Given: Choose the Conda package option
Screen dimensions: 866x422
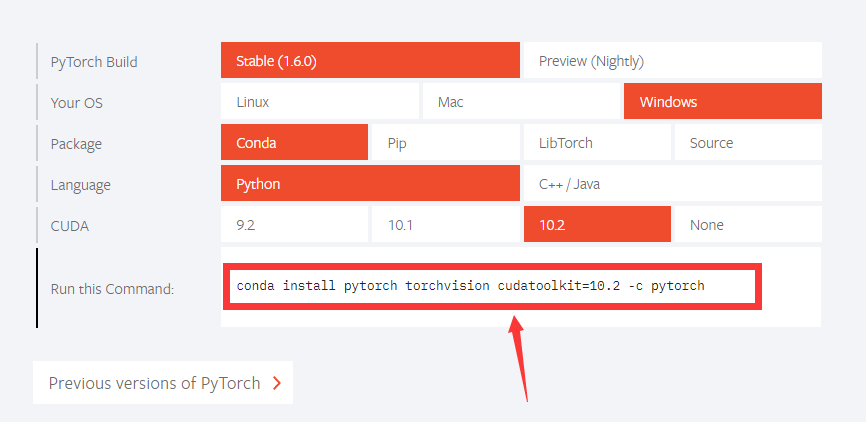Looking at the screenshot, I should (295, 143).
